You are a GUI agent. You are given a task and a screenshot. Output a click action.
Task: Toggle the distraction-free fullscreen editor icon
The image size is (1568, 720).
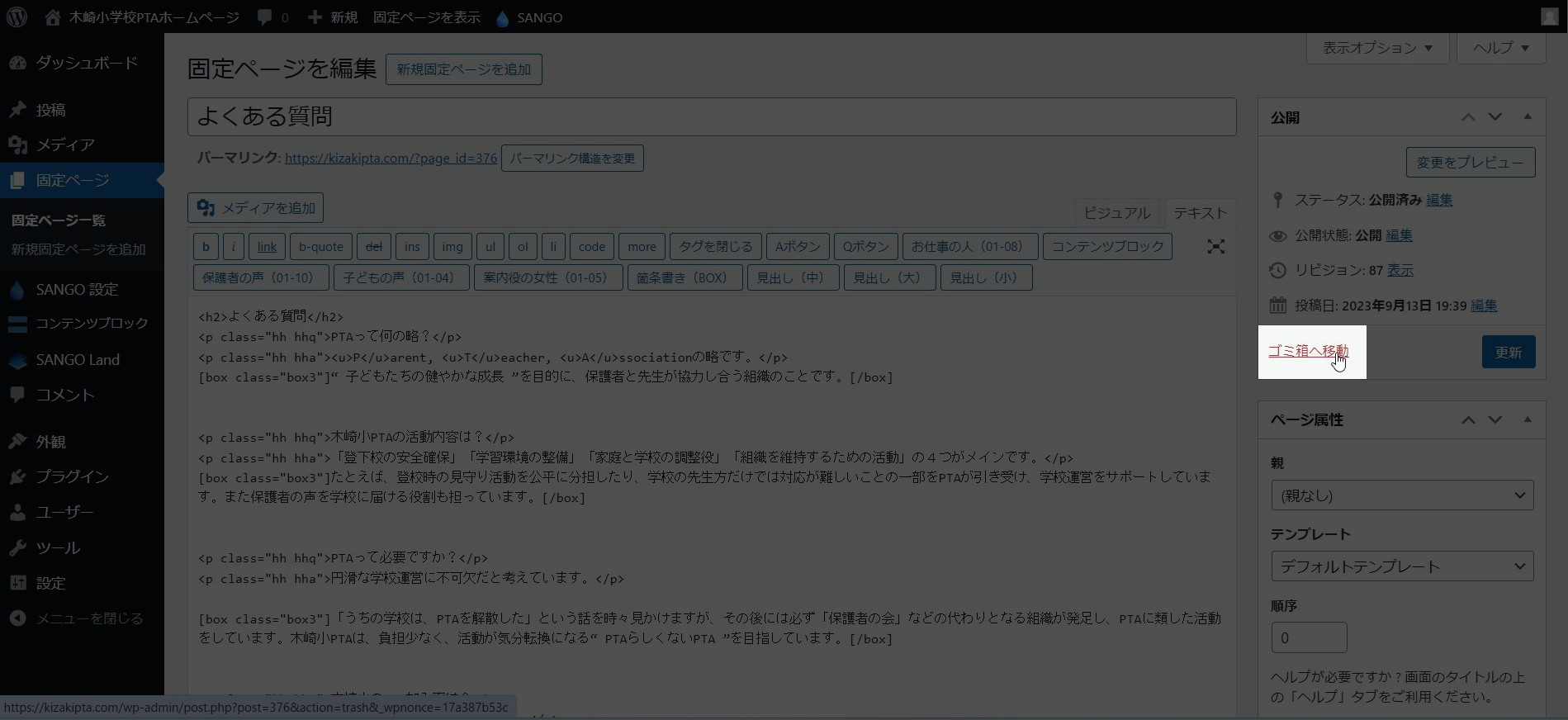[1215, 247]
